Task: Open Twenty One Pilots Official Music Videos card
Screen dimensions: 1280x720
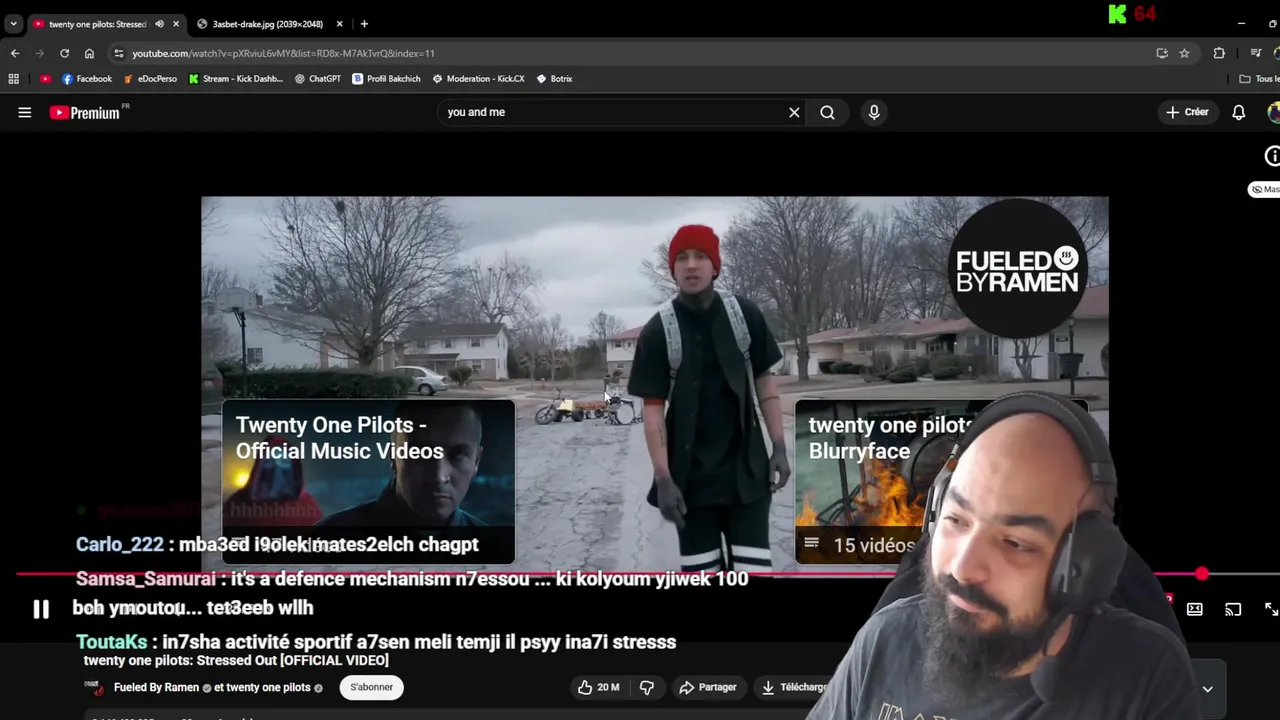Action: tap(368, 481)
